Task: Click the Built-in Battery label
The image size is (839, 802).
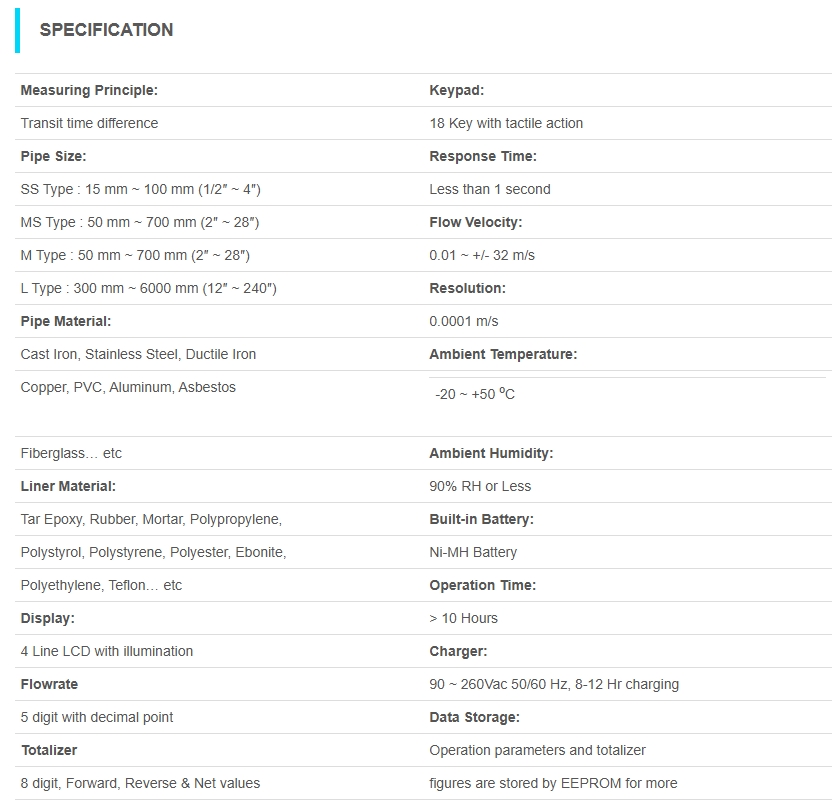Action: (481, 519)
